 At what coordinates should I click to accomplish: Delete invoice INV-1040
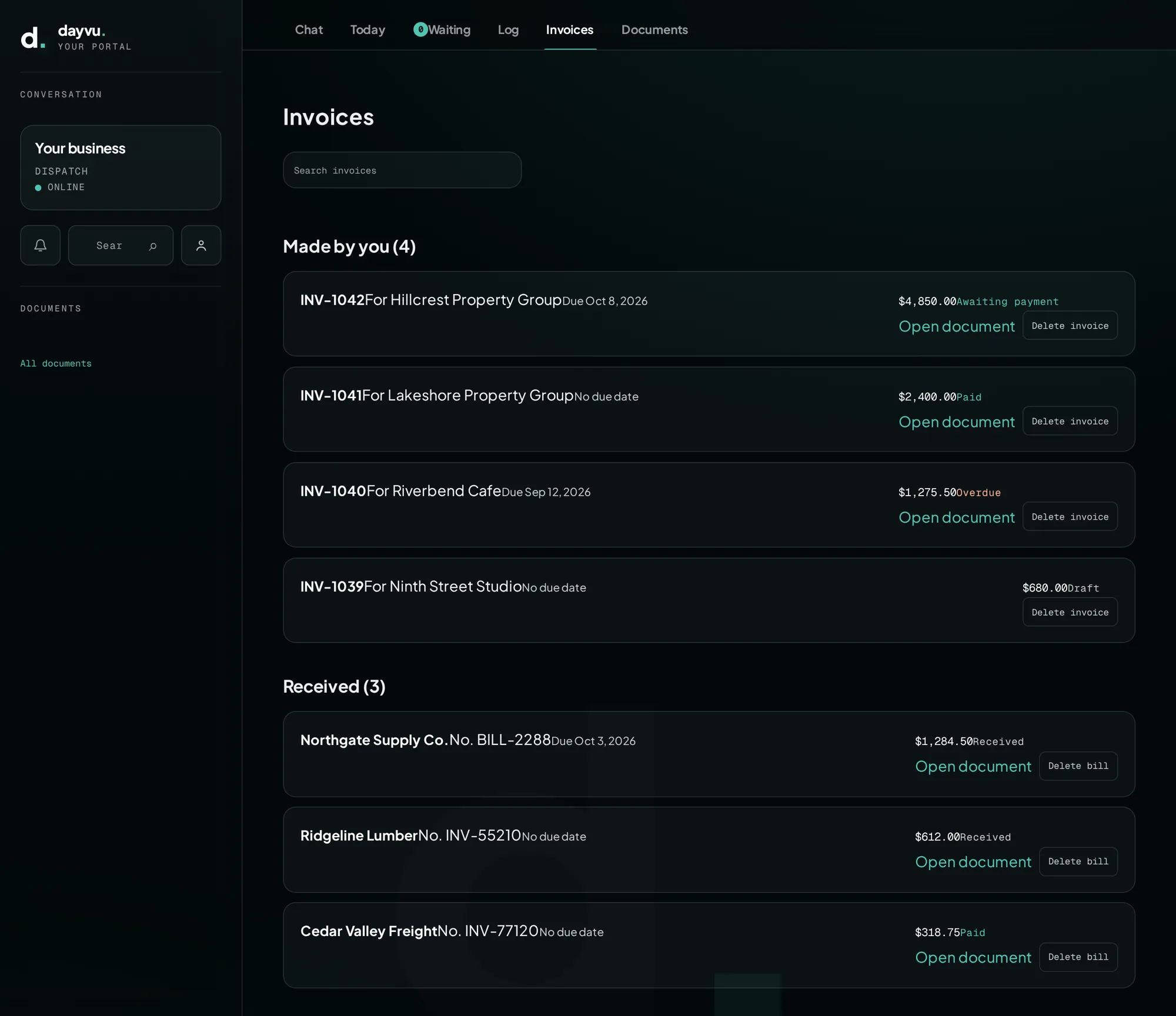tap(1070, 516)
